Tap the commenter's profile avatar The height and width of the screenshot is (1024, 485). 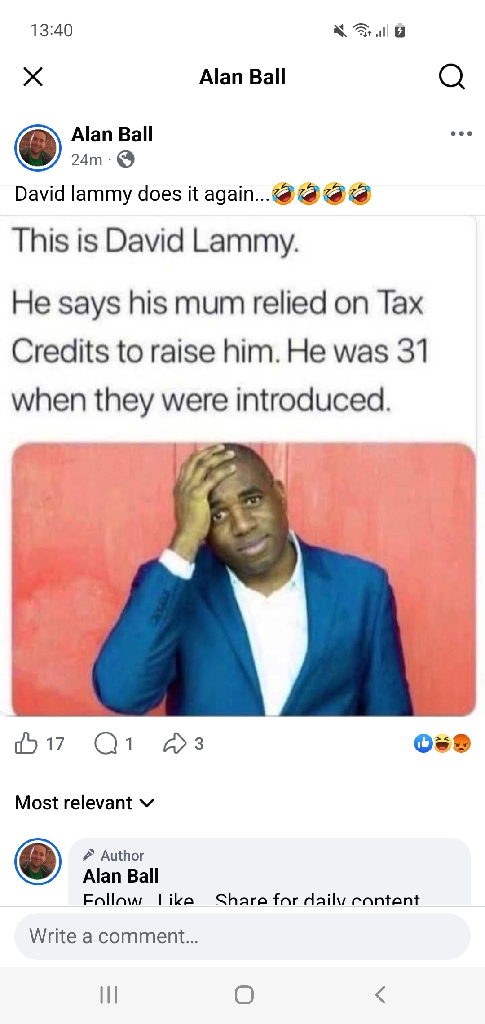[38, 862]
